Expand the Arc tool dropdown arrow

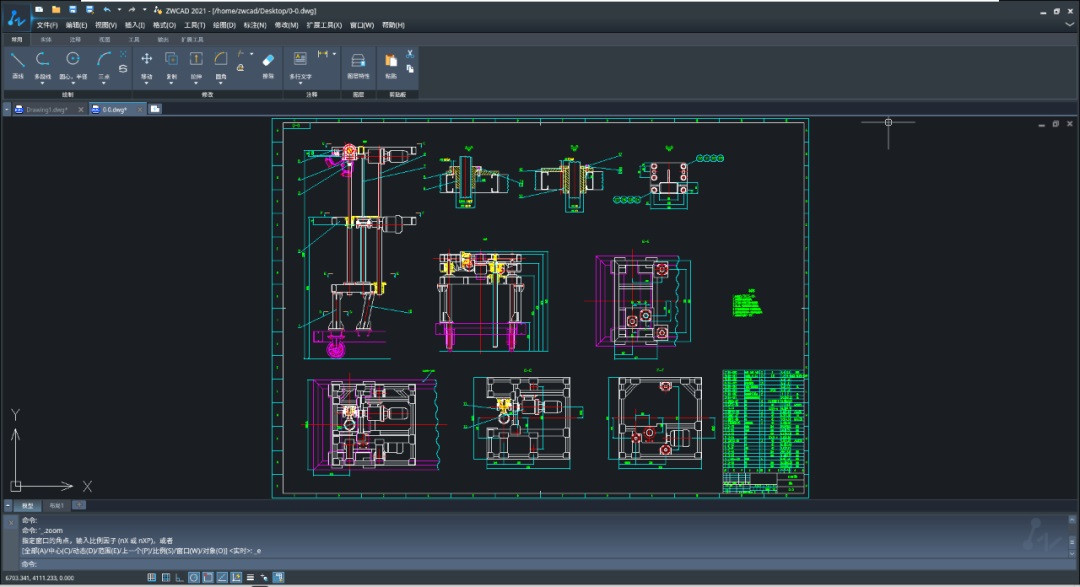103,83
